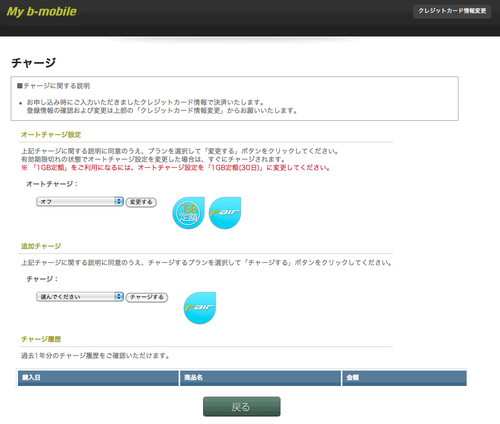Click the チャージ page heading
This screenshot has width=500, height=424.
34,63
